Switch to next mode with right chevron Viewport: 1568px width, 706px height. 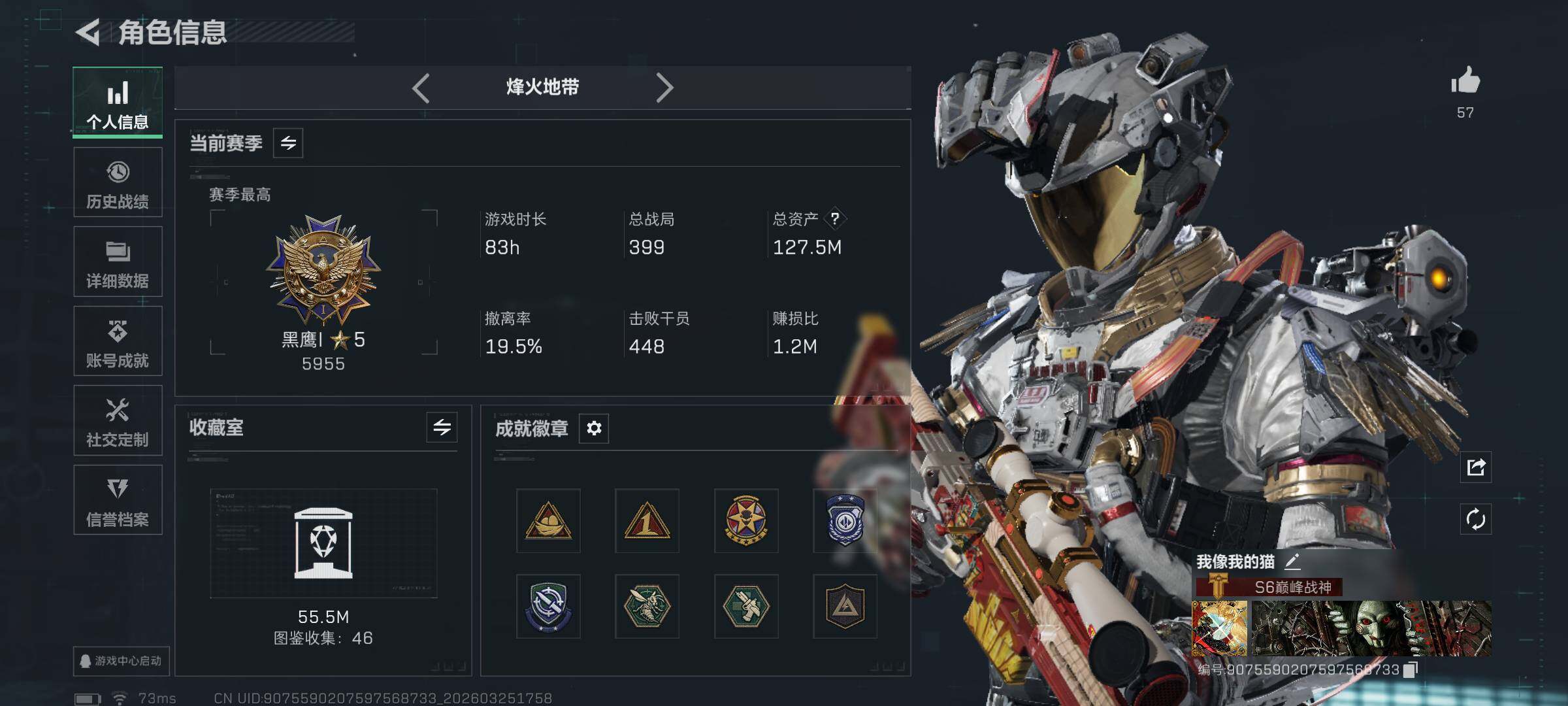pyautogui.click(x=664, y=88)
